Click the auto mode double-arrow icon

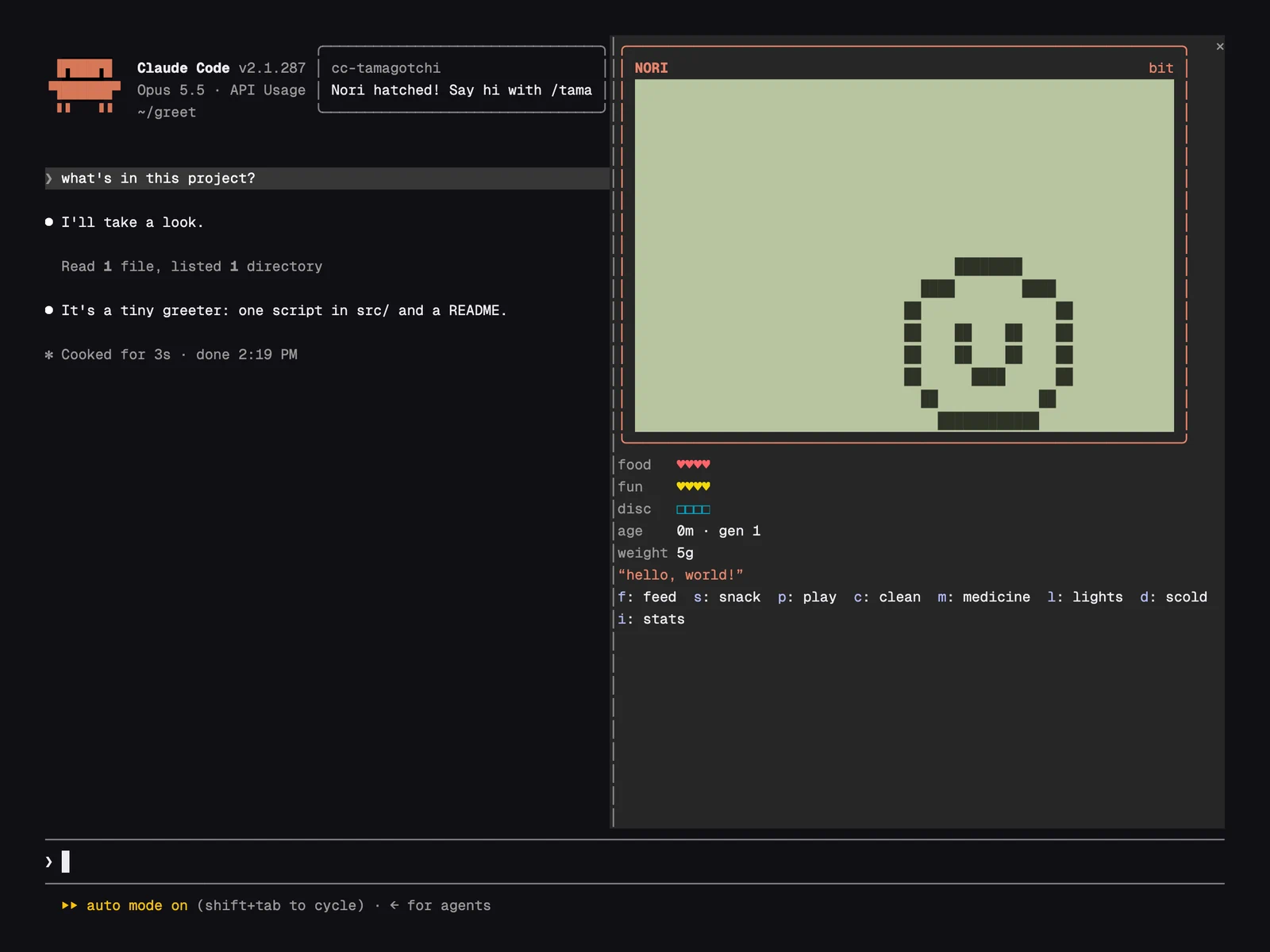69,905
